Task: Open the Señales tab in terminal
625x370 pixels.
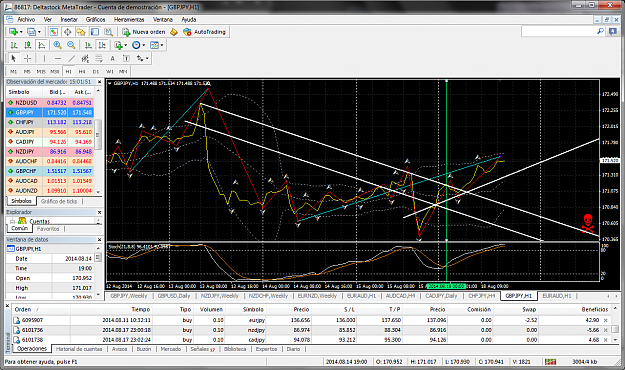Action: [202, 349]
